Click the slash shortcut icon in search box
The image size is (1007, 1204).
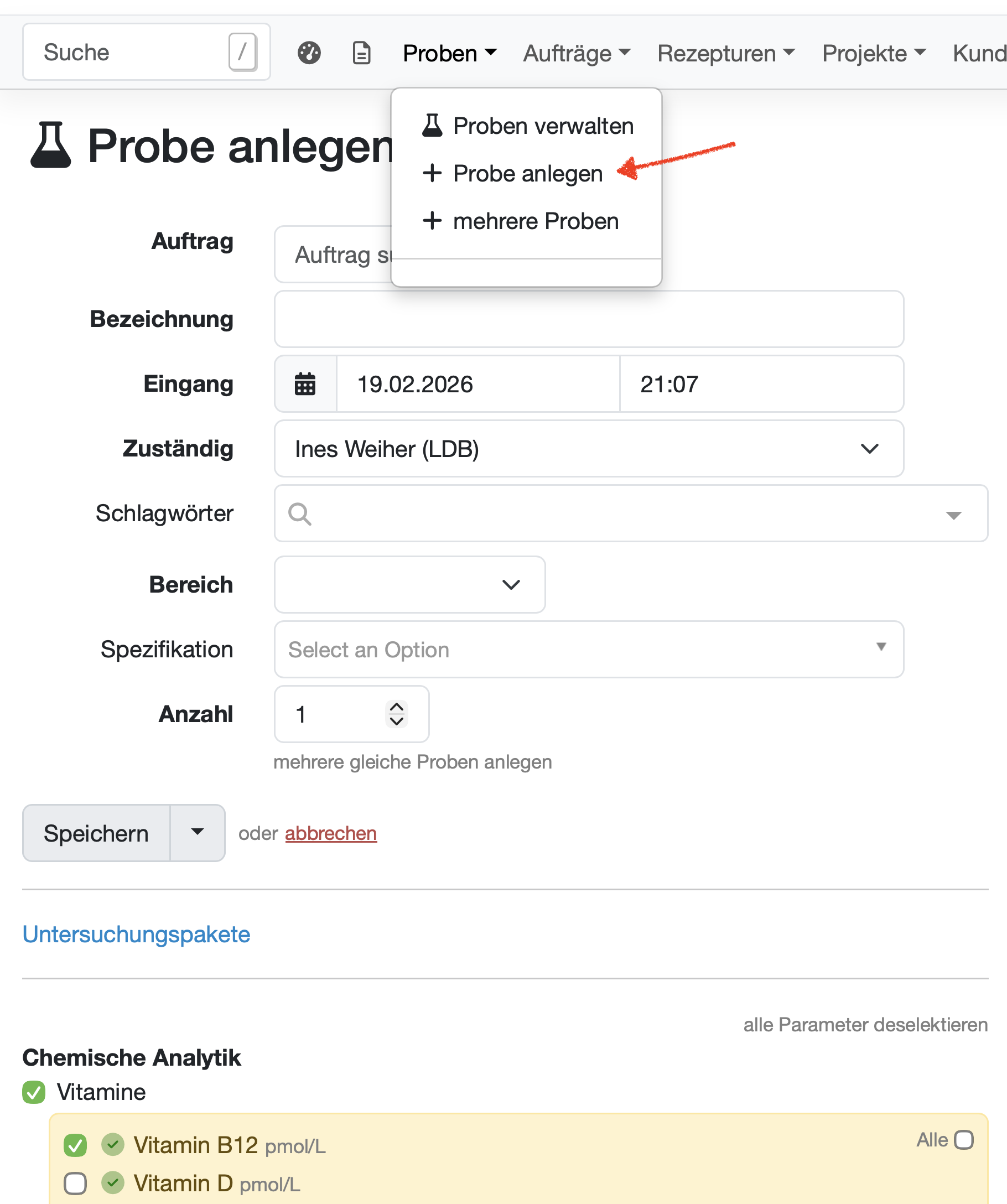(242, 51)
